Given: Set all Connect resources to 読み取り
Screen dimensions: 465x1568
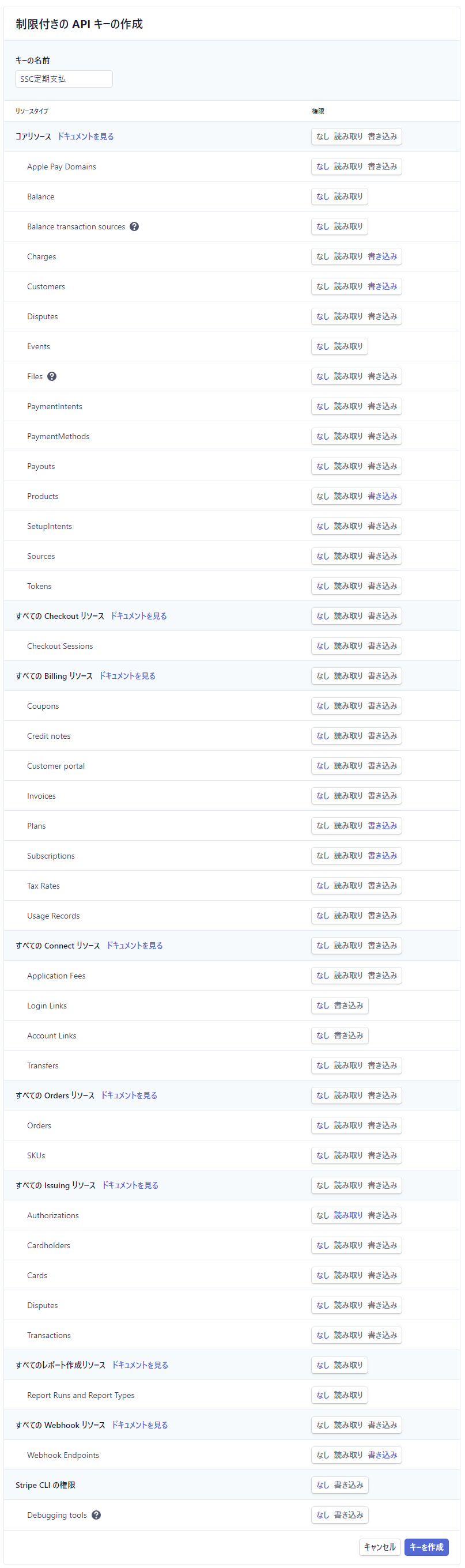Looking at the screenshot, I should pyautogui.click(x=347, y=945).
